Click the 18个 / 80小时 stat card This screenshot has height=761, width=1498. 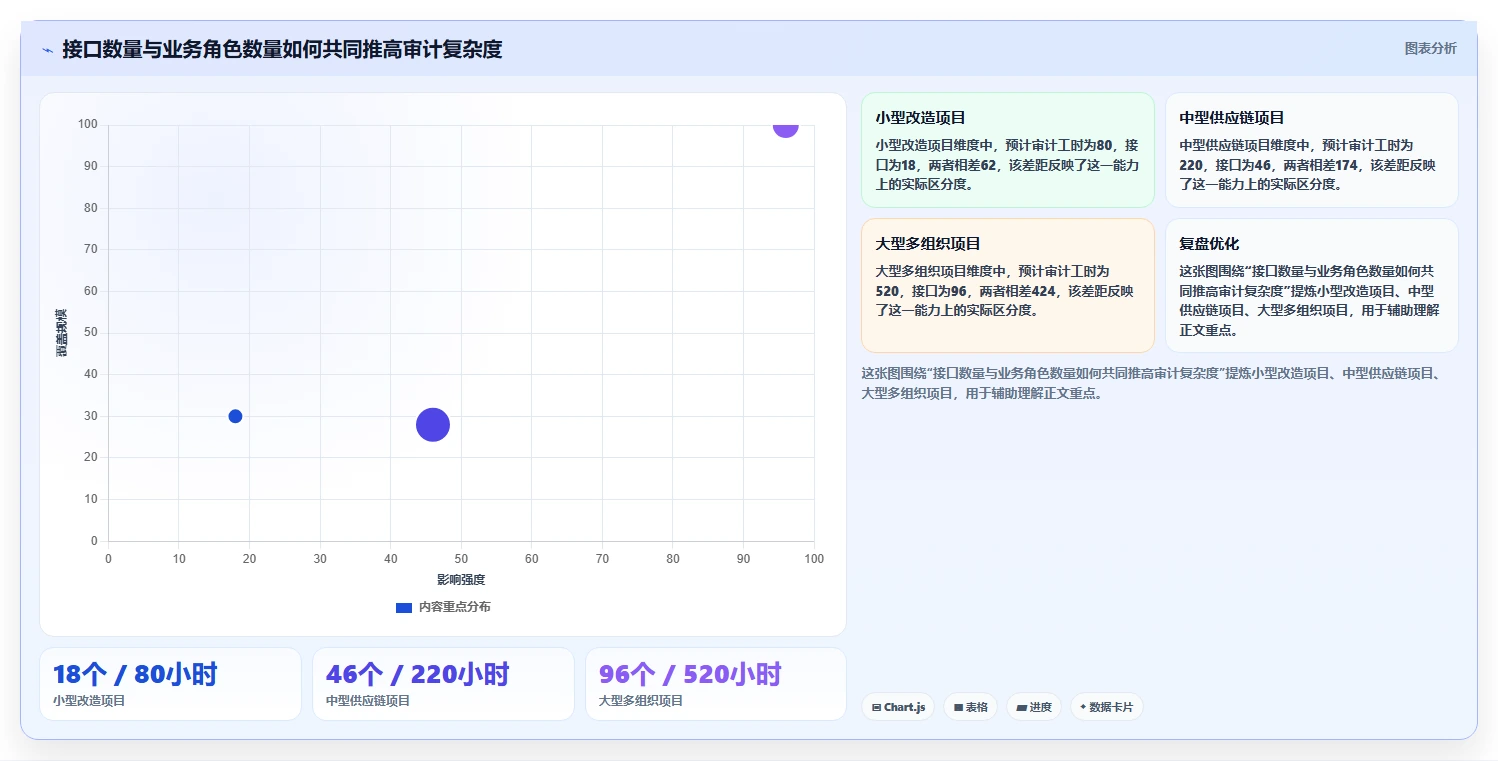click(170, 684)
